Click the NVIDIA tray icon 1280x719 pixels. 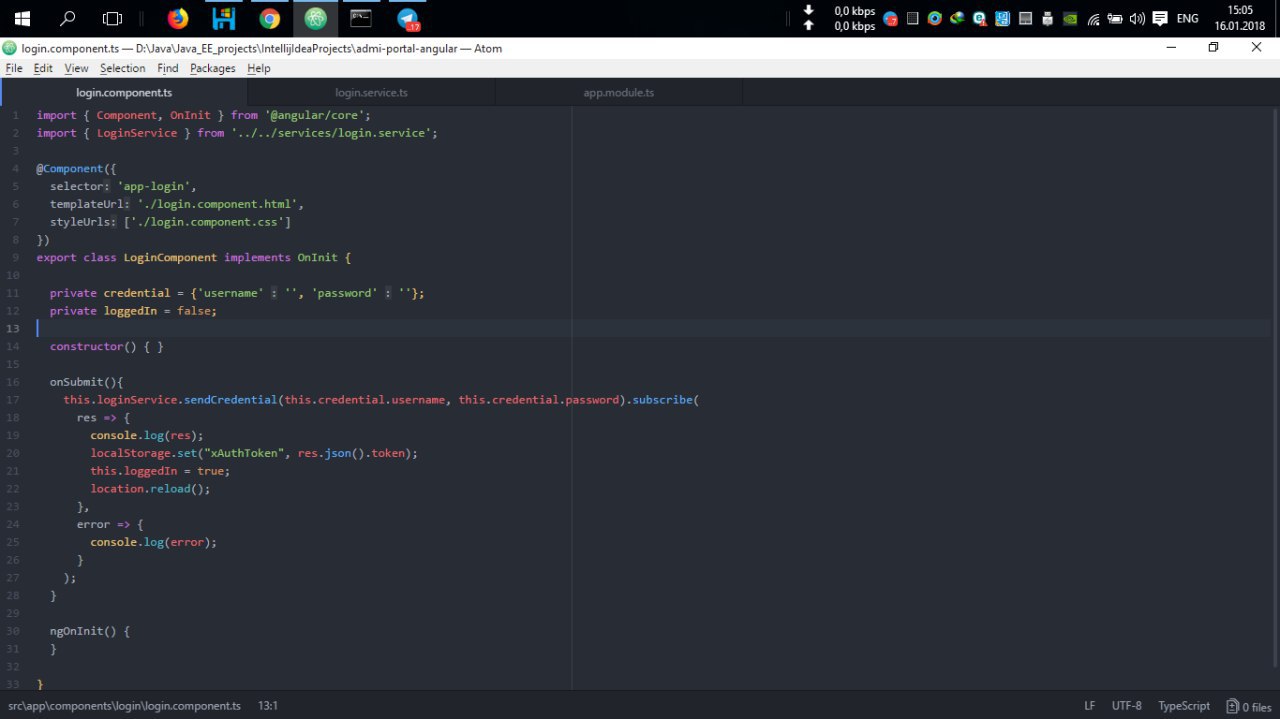1071,18
